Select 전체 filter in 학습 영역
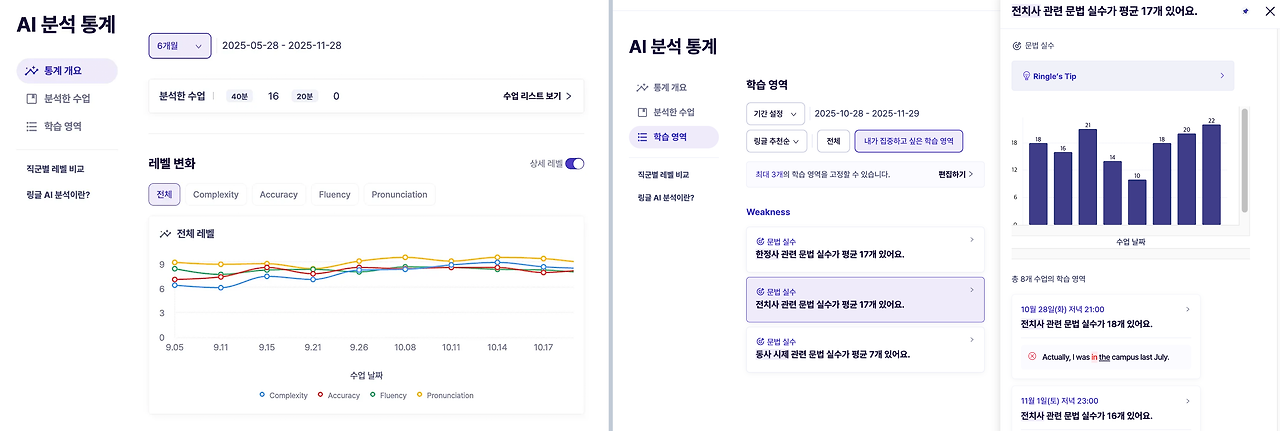 tap(833, 141)
